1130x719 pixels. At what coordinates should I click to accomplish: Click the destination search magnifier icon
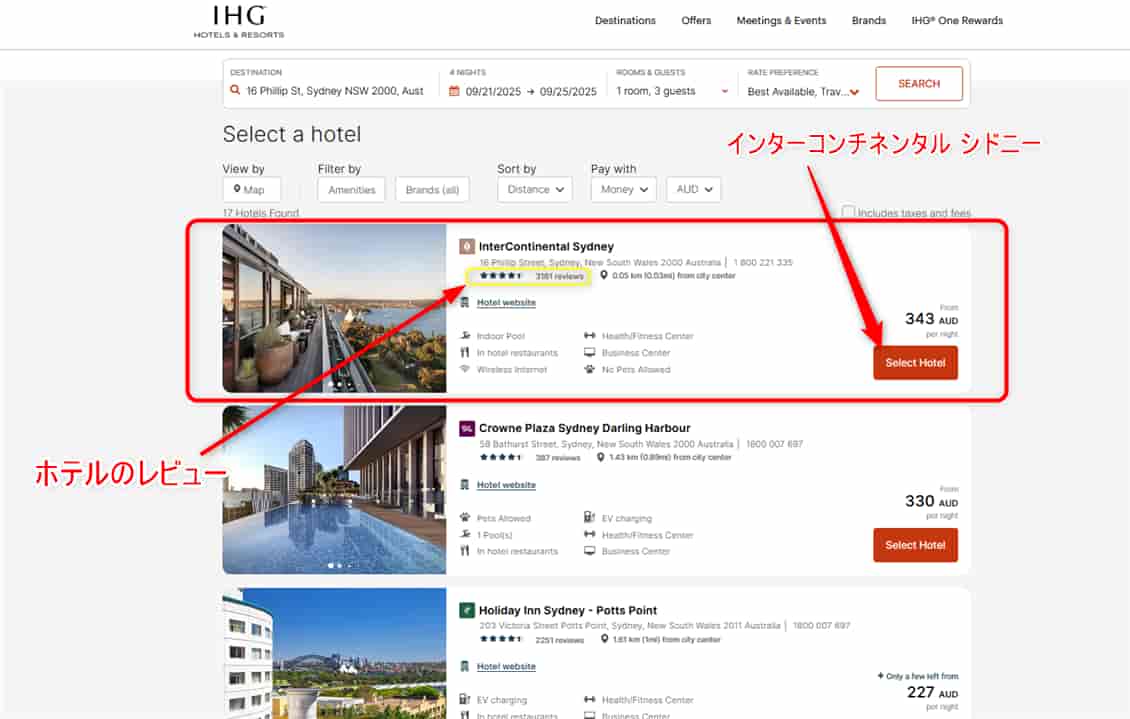tap(235, 90)
